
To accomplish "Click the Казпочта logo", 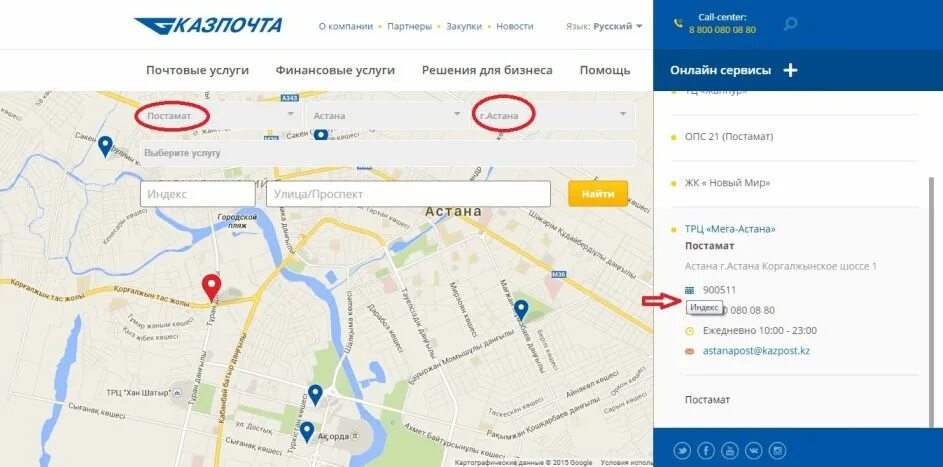I will click(x=208, y=25).
